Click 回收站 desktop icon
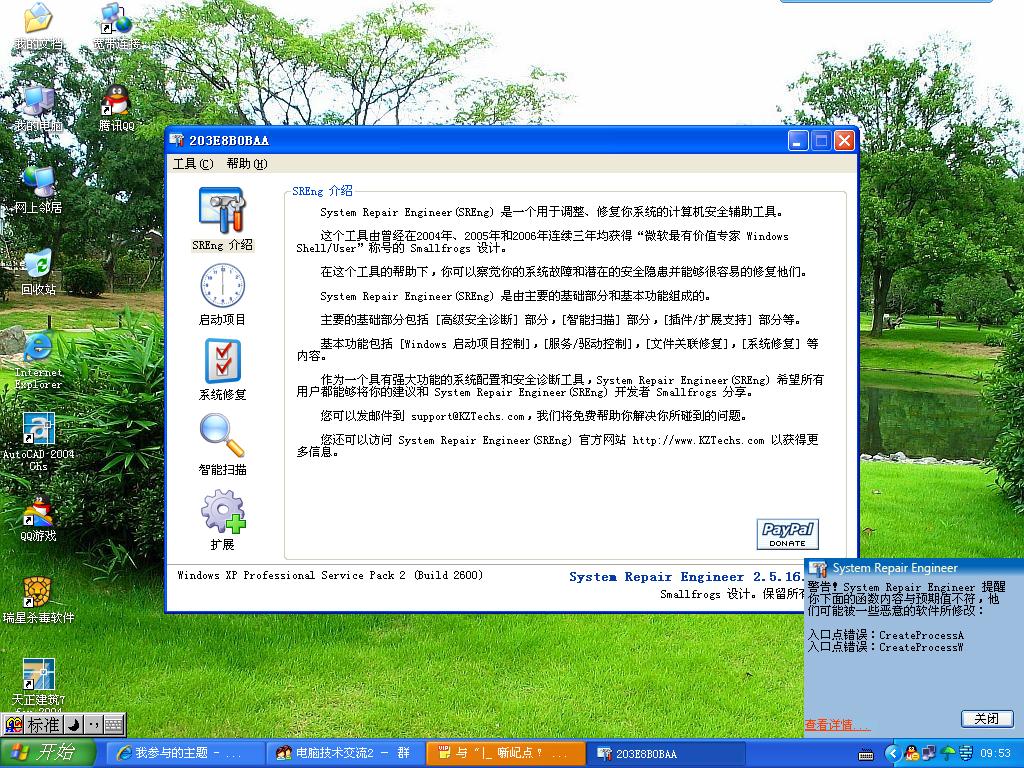The width and height of the screenshot is (1024, 768). [38, 272]
